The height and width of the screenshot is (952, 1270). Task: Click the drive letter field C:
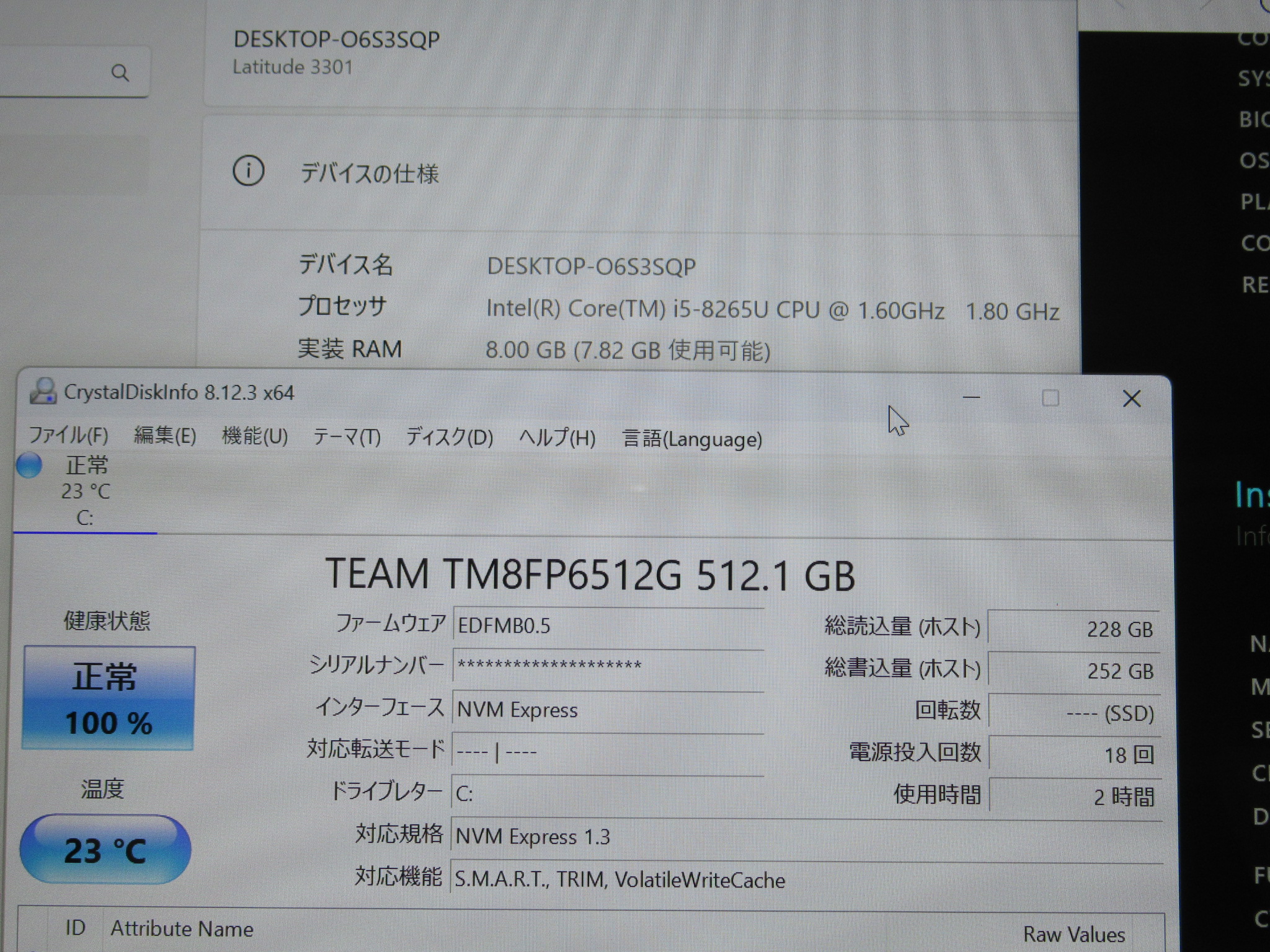click(x=608, y=793)
